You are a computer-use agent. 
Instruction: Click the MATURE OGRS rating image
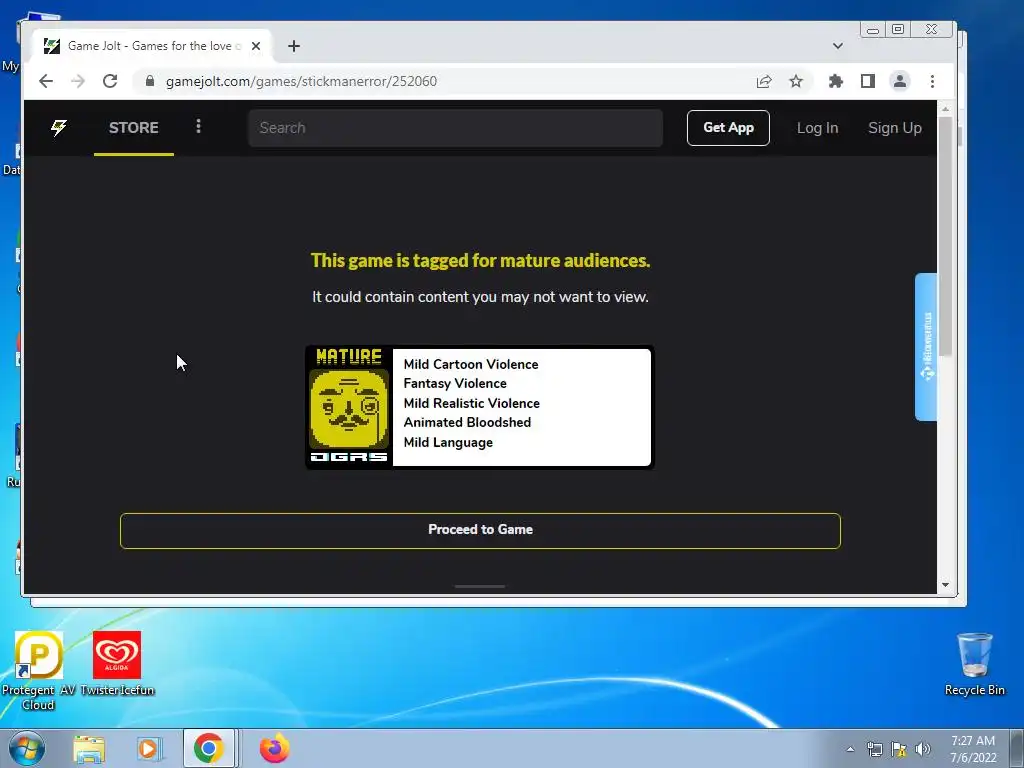(349, 407)
